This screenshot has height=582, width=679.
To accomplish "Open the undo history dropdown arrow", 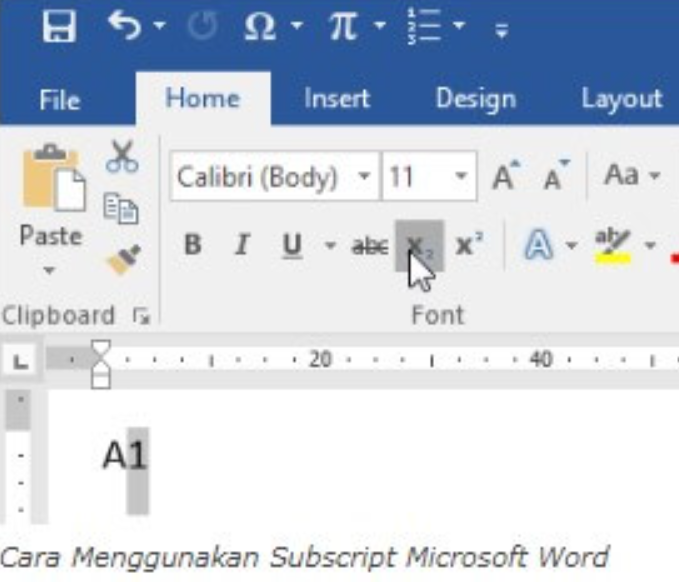I will (x=159, y=25).
